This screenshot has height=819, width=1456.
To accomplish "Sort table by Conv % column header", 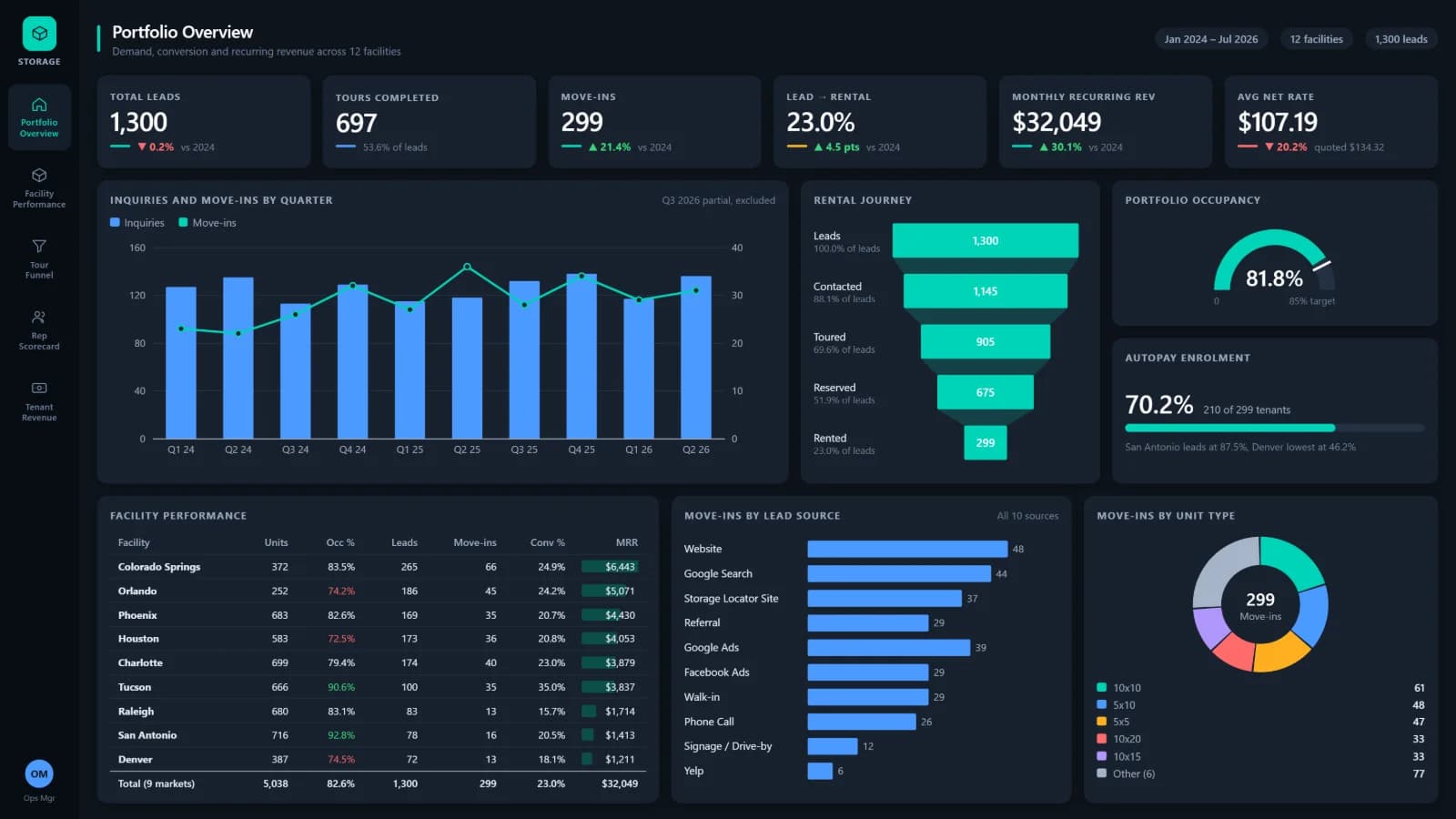I will click(548, 542).
